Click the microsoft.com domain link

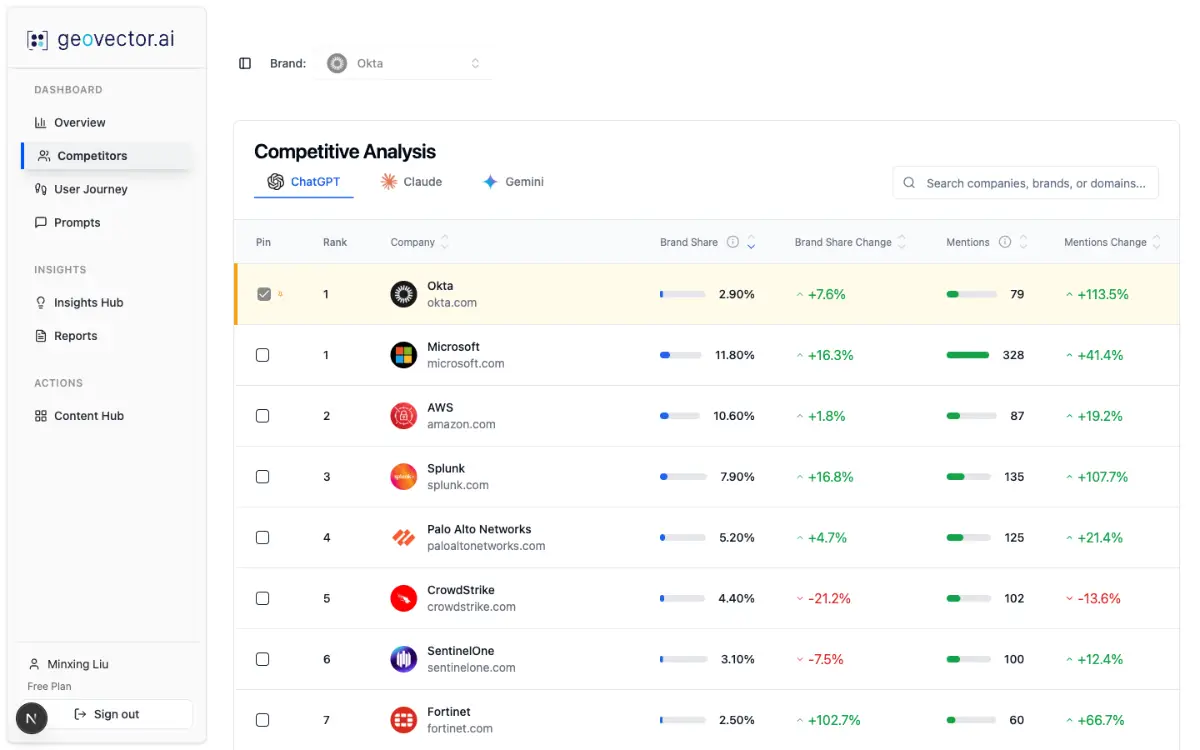(466, 364)
